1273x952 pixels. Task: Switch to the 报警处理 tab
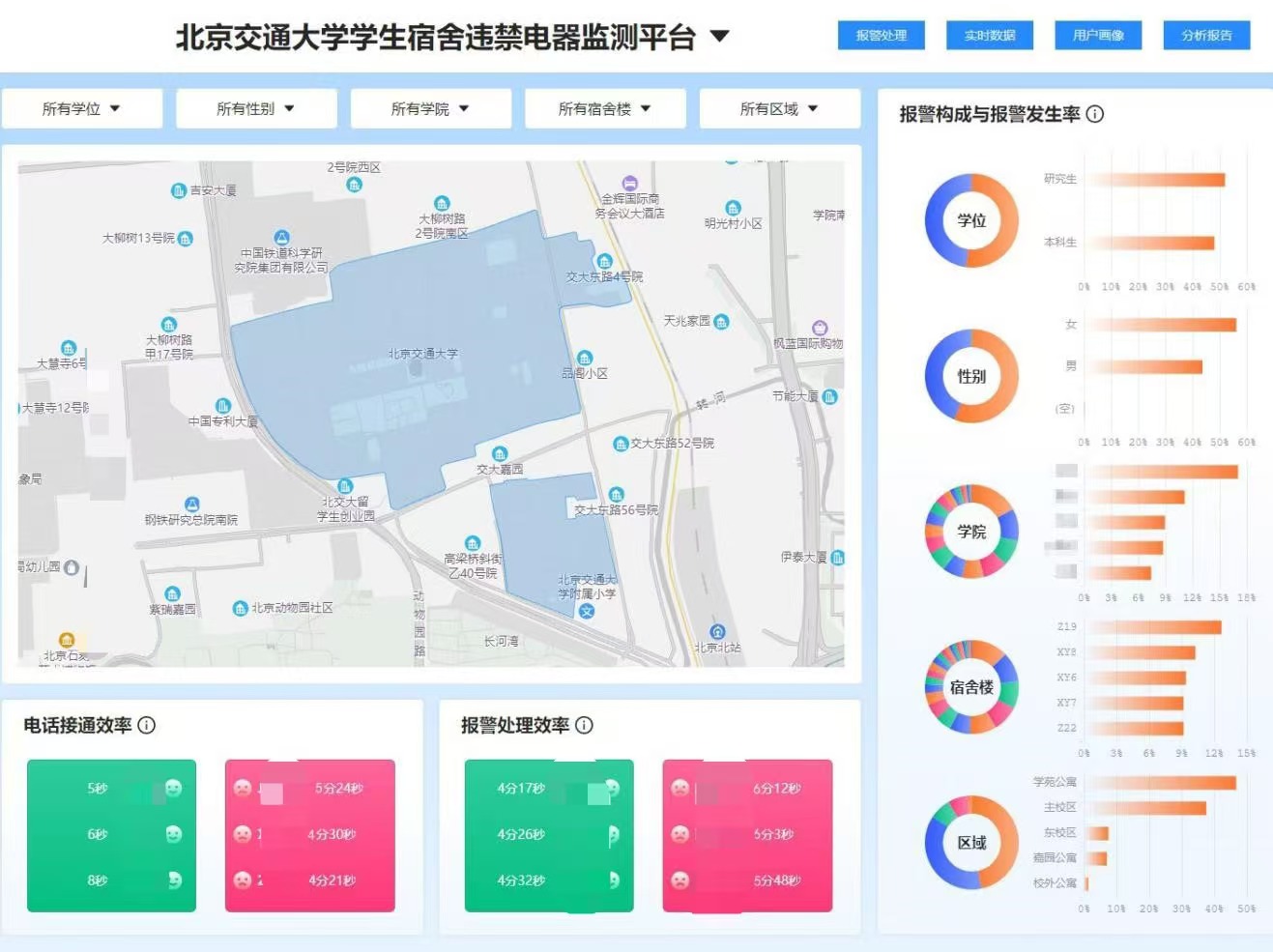(881, 35)
